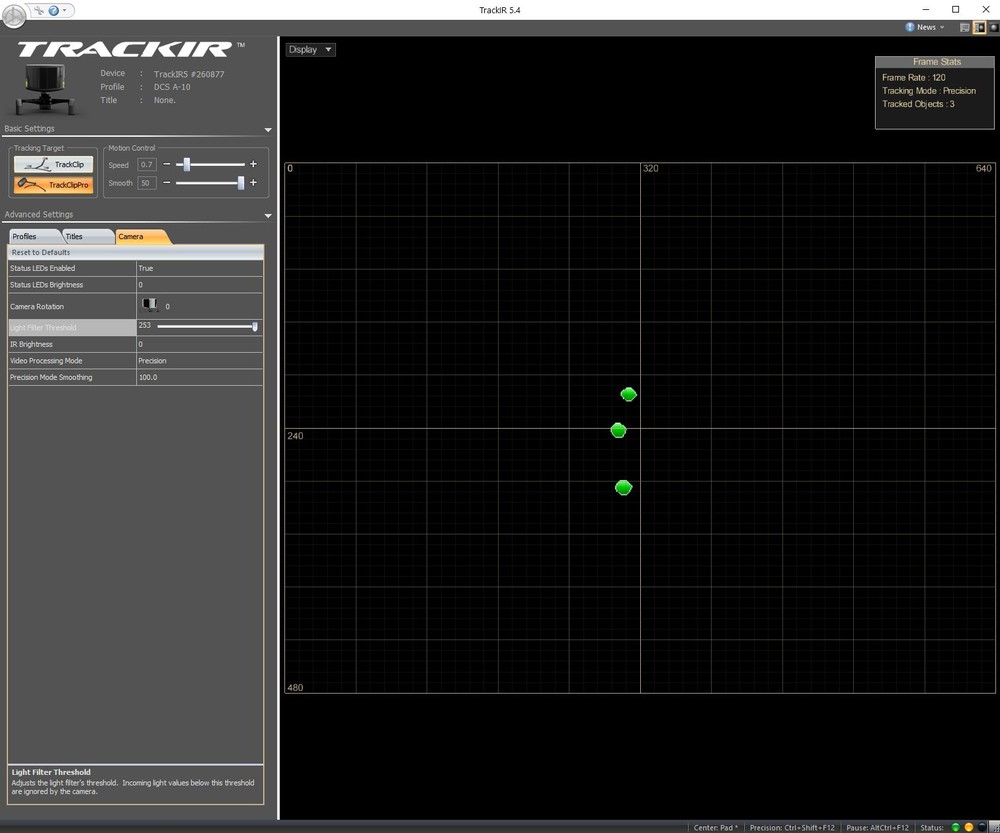The image size is (1000, 833).
Task: Click the resize grip in the status bar
Action: coord(994,827)
